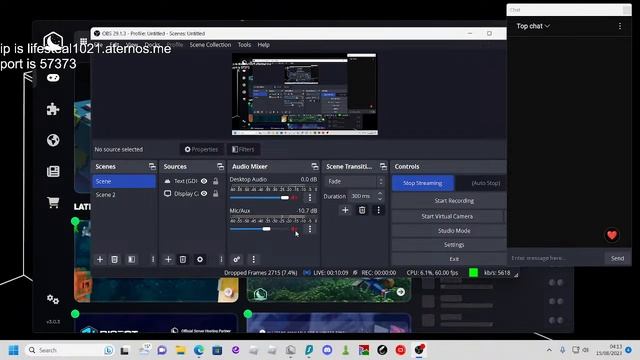Open the Fade transition dropdown

pyautogui.click(x=355, y=181)
